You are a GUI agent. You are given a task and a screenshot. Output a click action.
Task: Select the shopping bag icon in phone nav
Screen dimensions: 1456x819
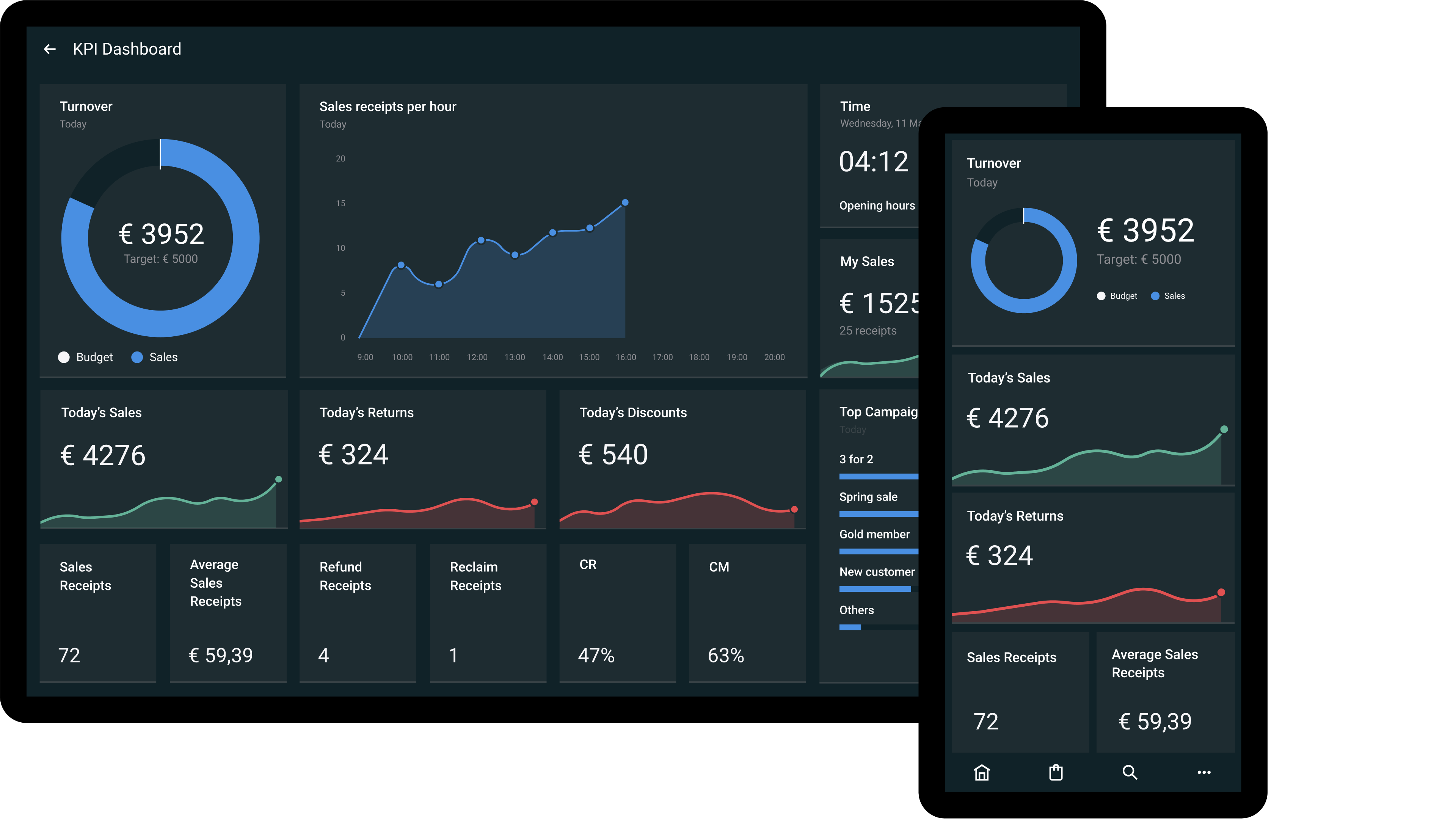[1056, 772]
